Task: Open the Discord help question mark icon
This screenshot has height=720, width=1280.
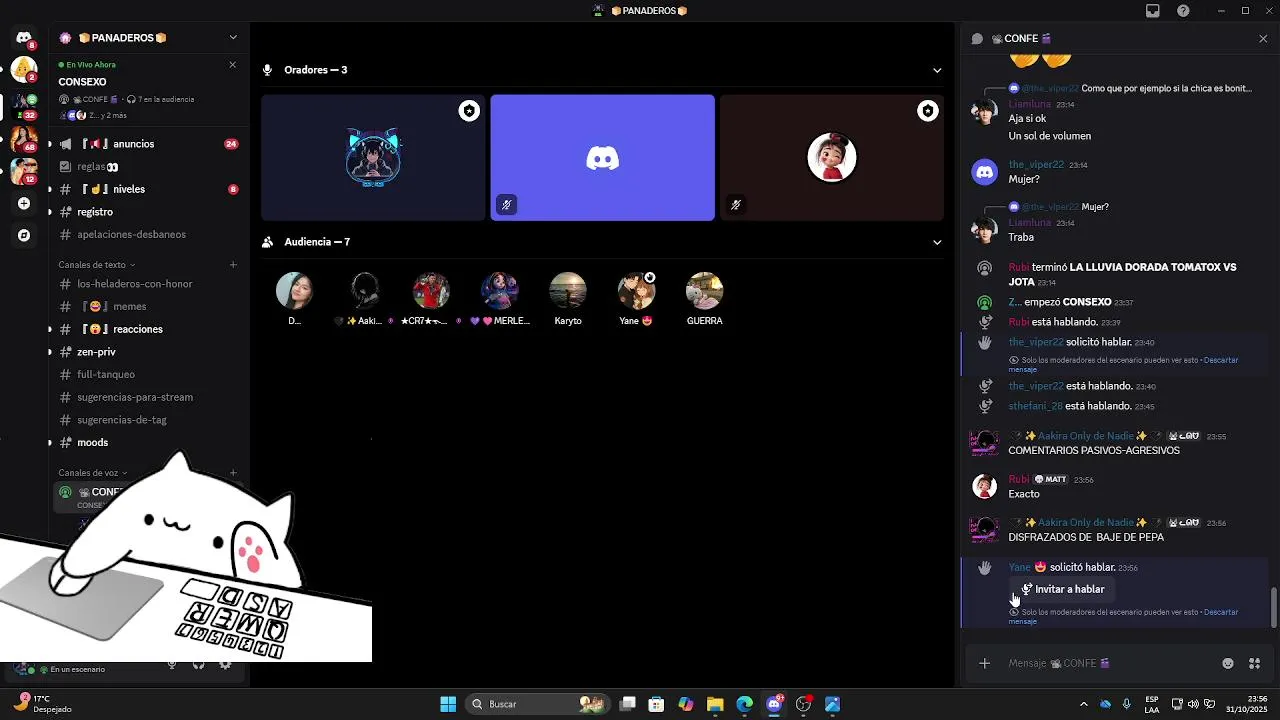Action: tap(1184, 11)
